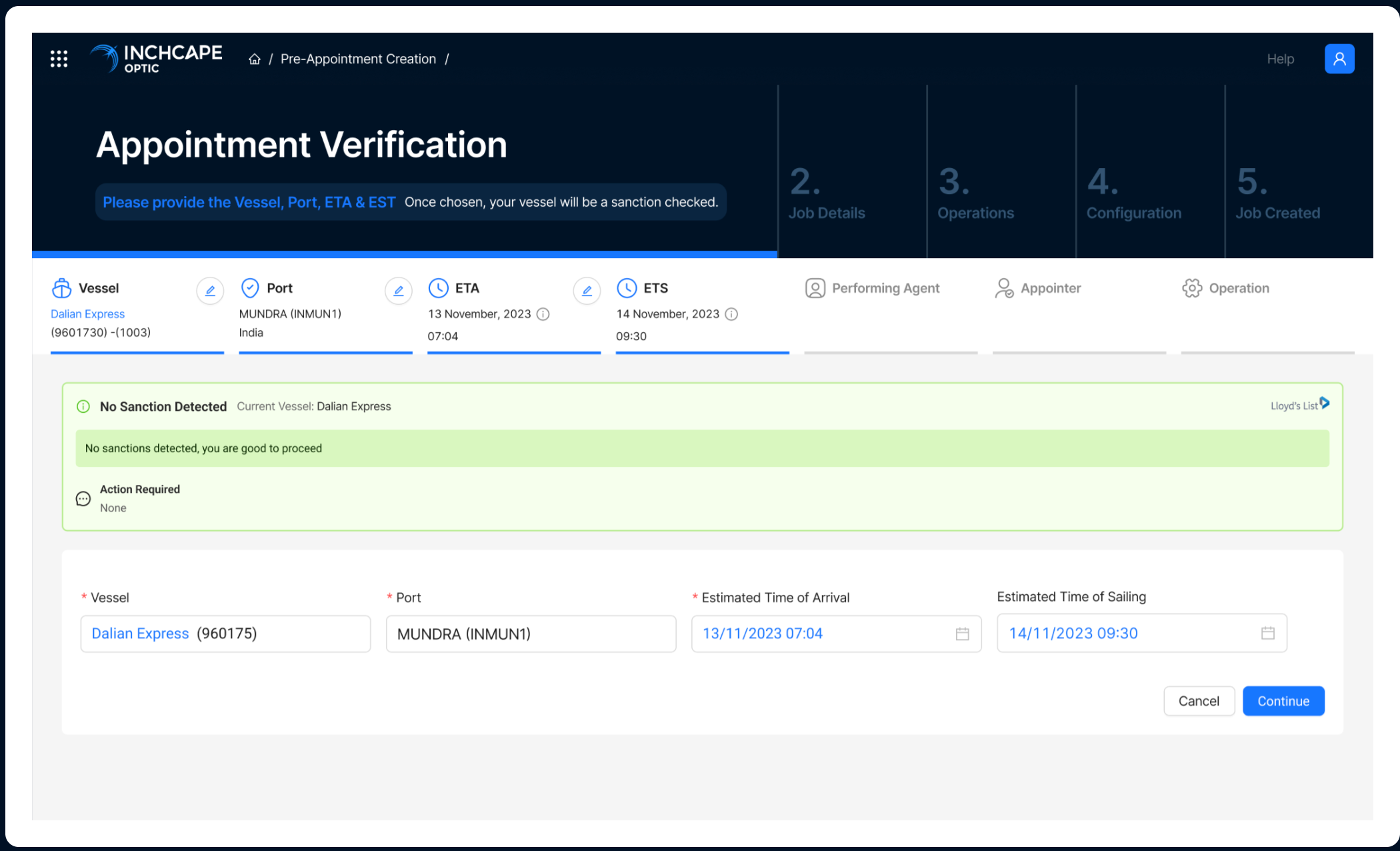Viewport: 1400px width, 851px height.
Task: Click '(9601730) -(1003)' vessel identifier text
Action: click(x=101, y=333)
